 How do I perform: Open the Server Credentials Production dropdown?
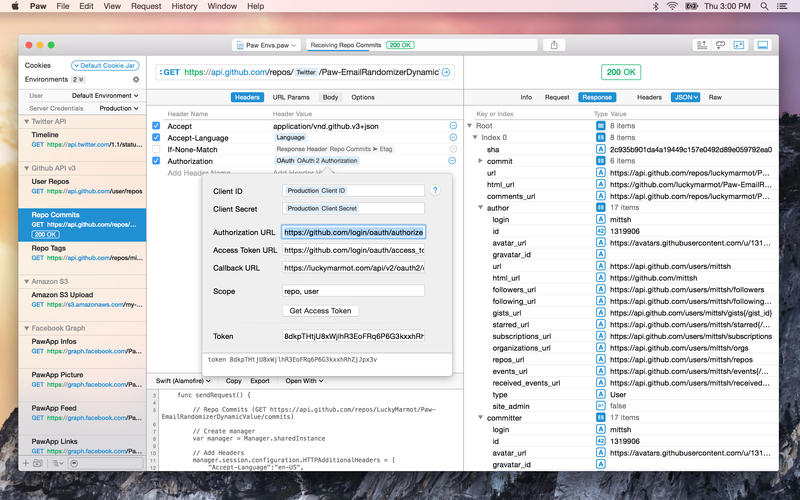[118, 108]
